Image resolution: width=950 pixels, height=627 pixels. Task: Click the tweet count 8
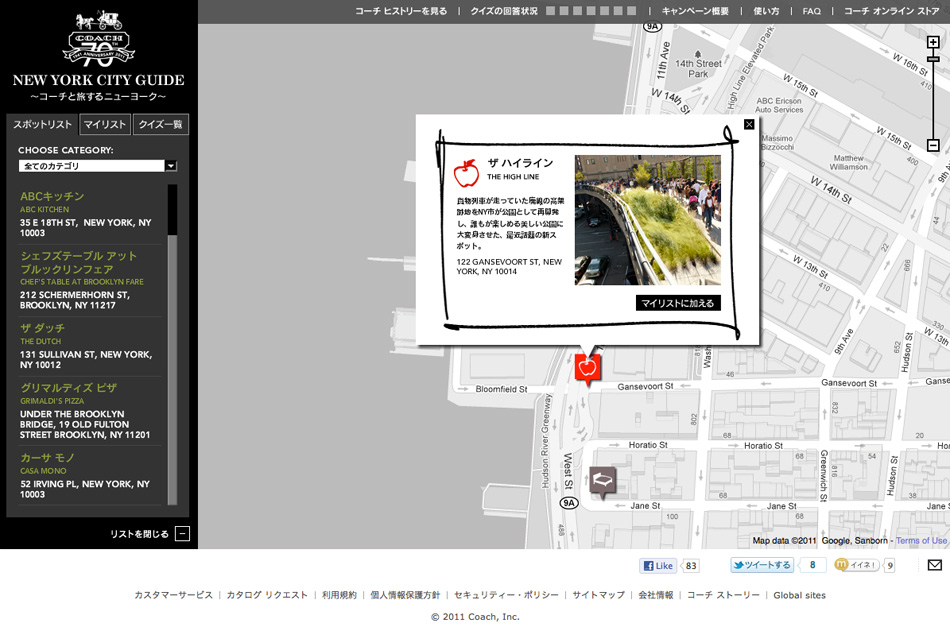812,565
